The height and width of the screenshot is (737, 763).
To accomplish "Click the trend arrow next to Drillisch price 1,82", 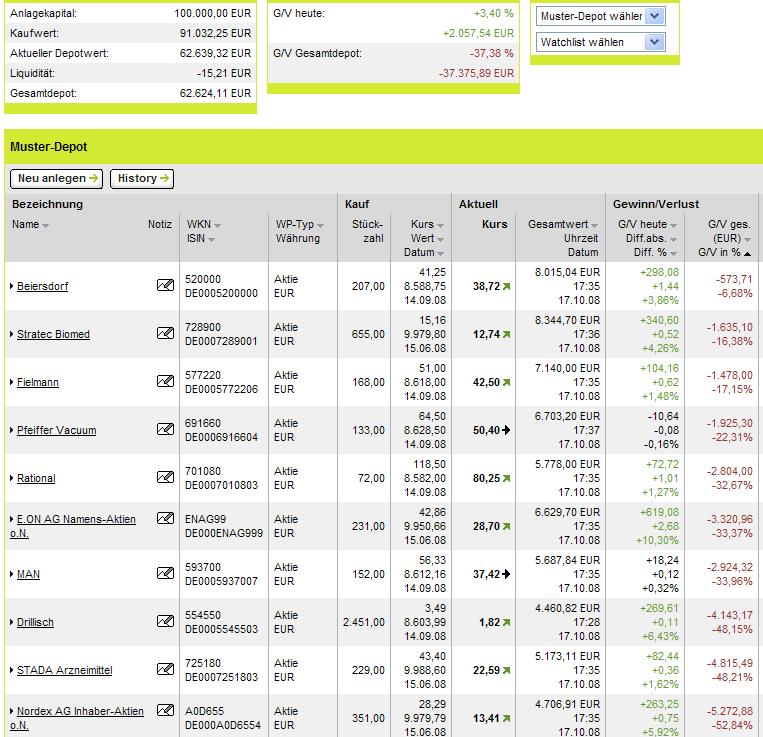I will [507, 622].
